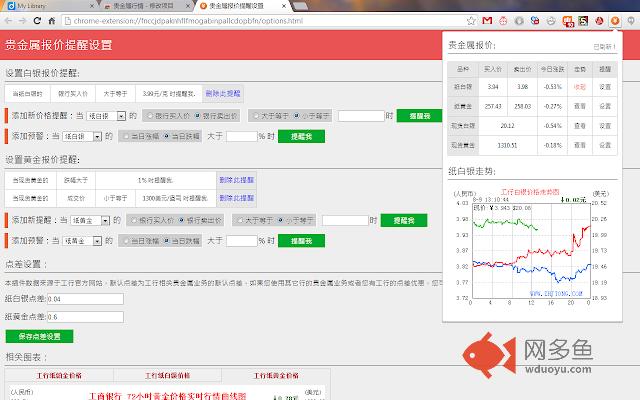Switch to the My Library tab
Viewport: 640px width, 400px height.
49,6
